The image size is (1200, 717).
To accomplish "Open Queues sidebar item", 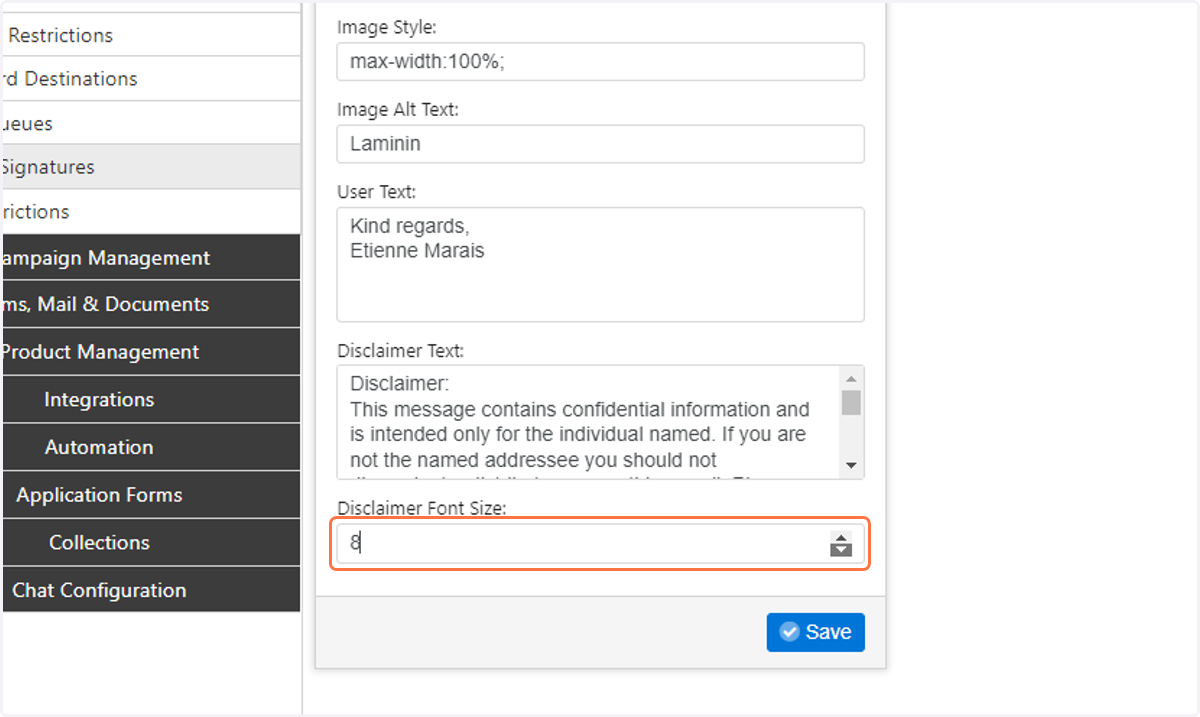I will click(x=150, y=123).
